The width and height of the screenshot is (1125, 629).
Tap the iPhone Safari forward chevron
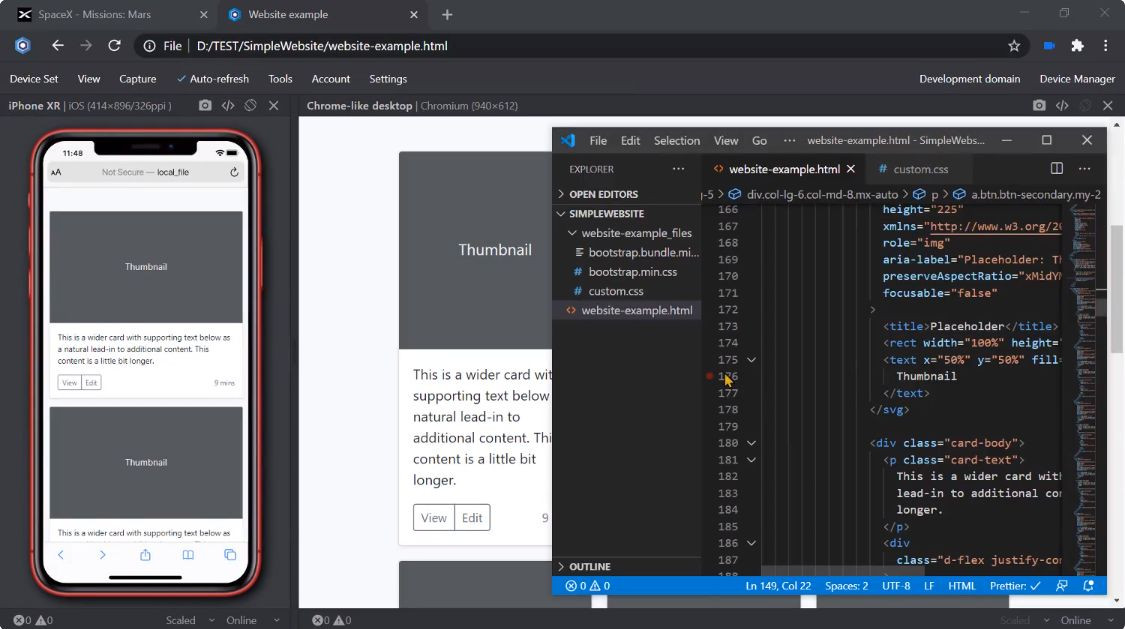103,554
